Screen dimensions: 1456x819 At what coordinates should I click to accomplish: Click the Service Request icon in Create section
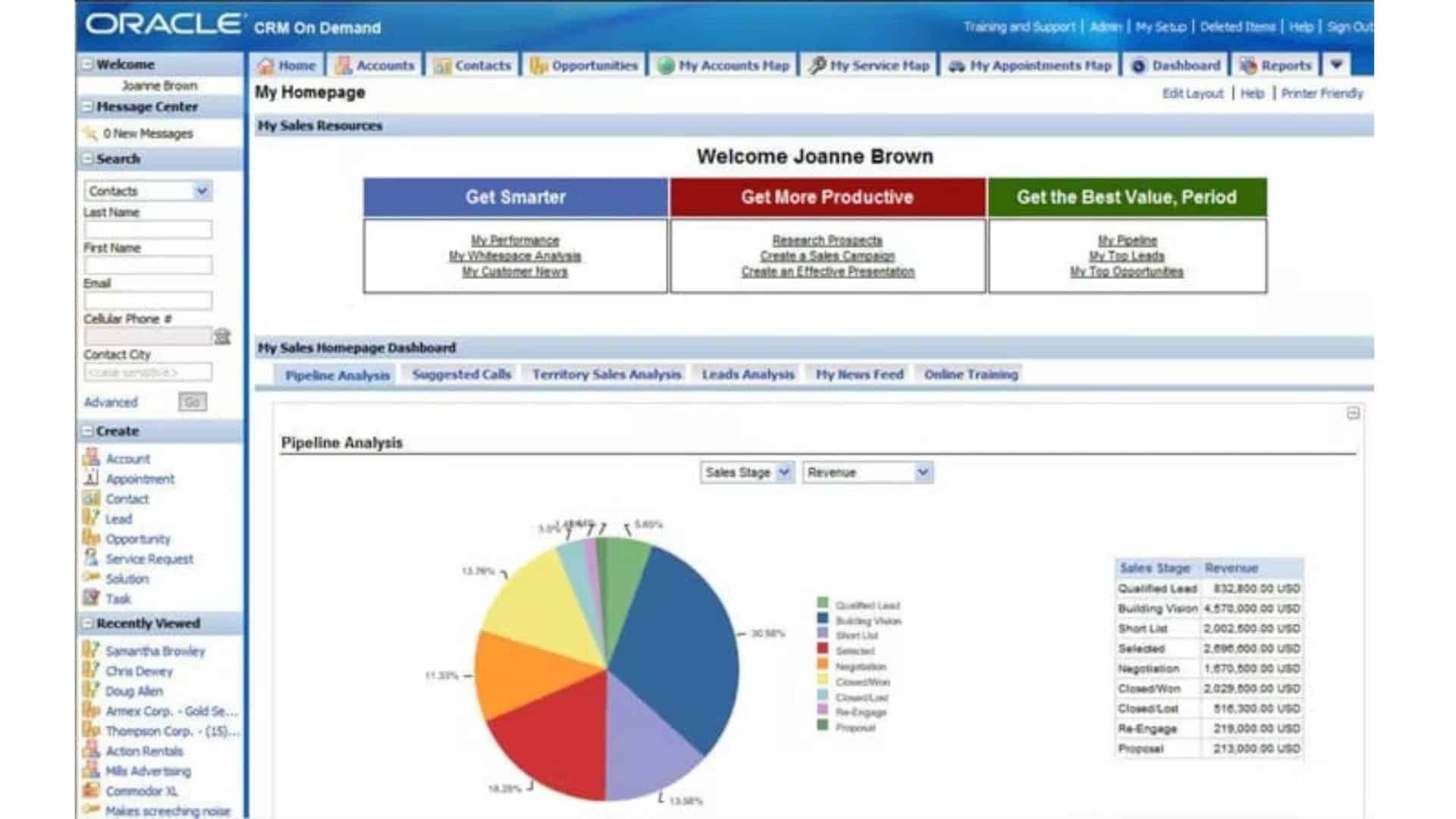tap(91, 557)
